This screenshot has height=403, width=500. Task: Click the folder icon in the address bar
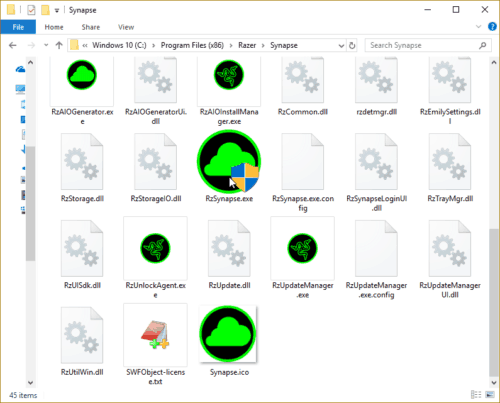(x=75, y=45)
